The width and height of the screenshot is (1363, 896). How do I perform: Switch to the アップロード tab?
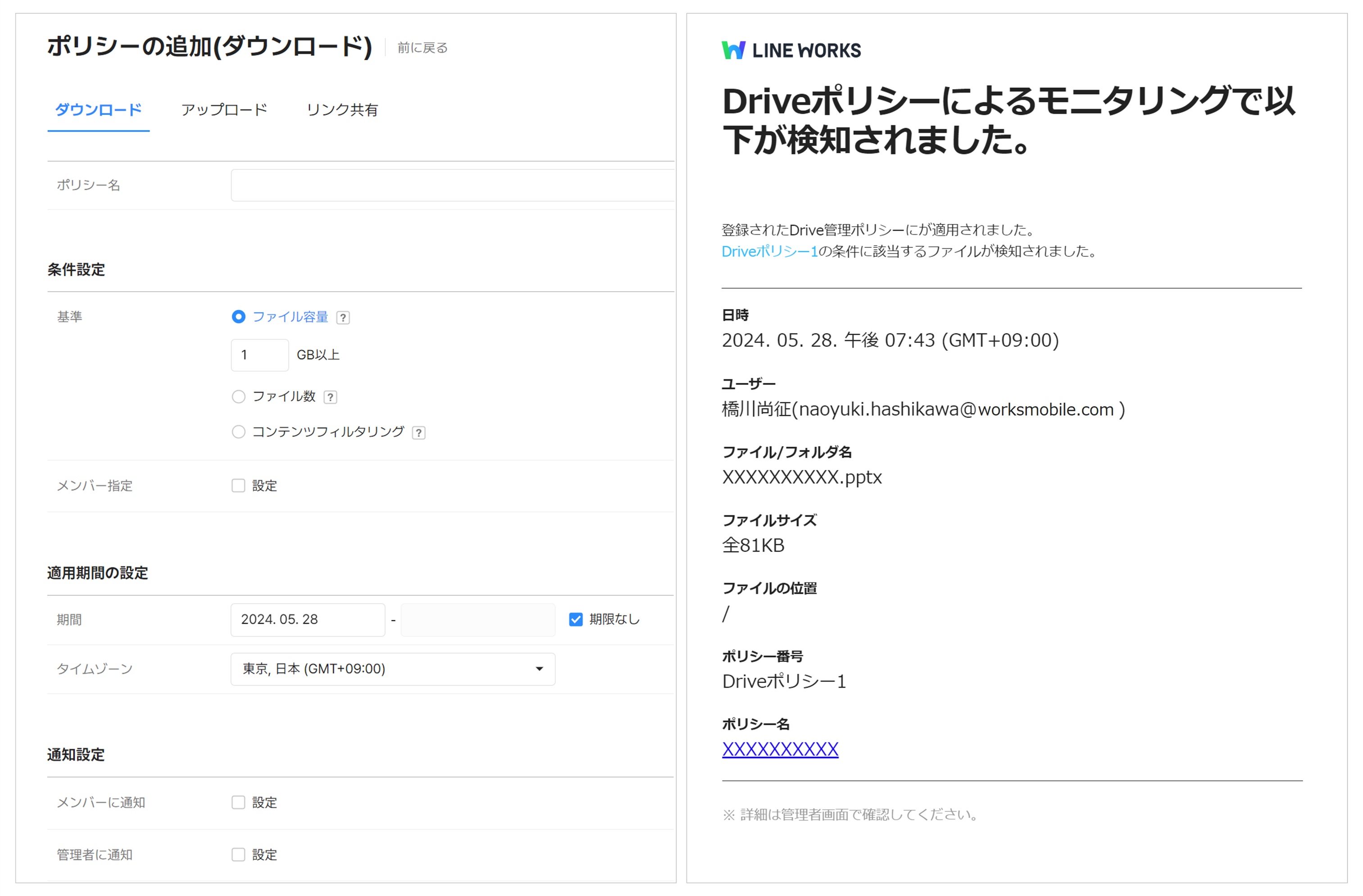(224, 109)
